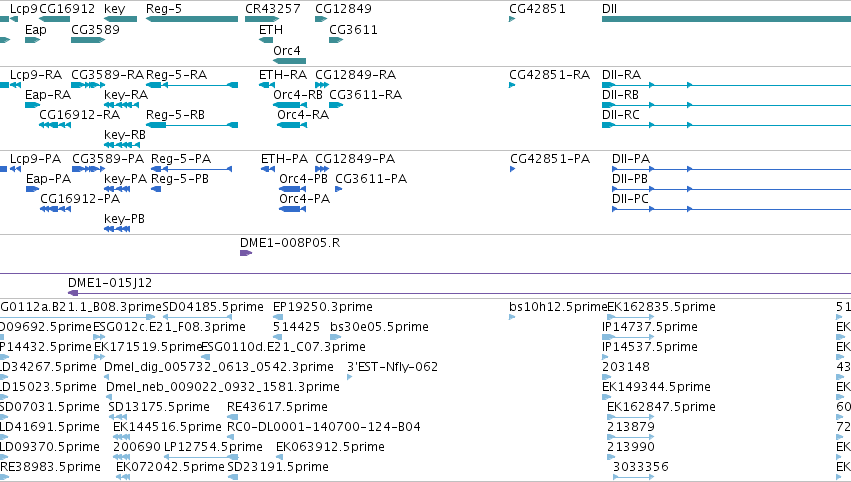
Task: Select the CG3611-PA protein label
Action: click(371, 179)
